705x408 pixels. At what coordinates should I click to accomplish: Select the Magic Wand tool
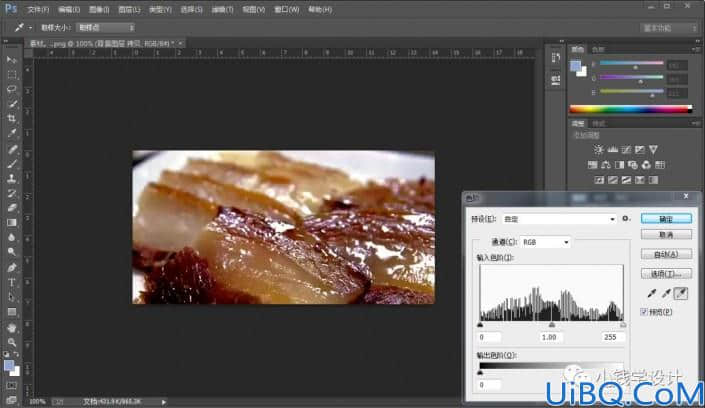[12, 104]
